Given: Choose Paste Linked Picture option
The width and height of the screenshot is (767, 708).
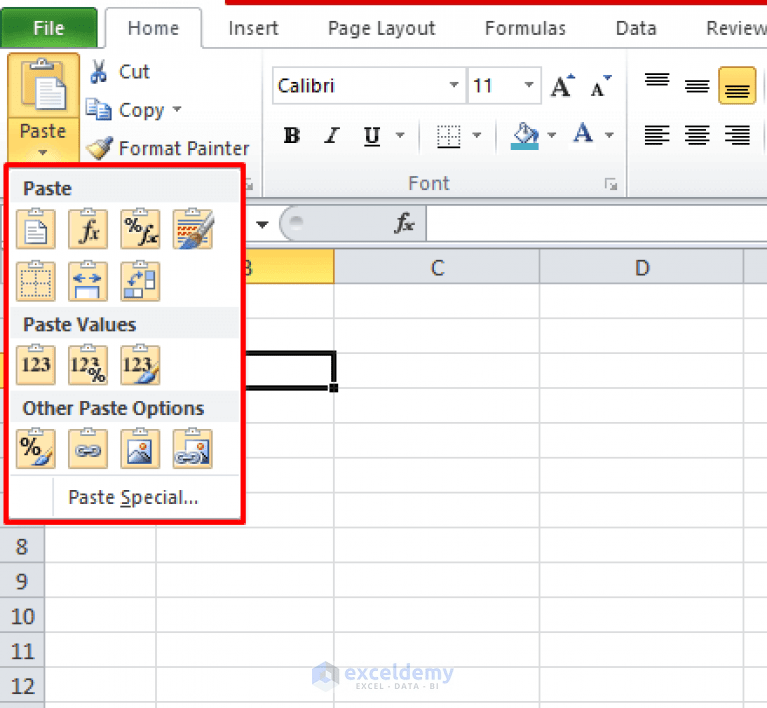Looking at the screenshot, I should coord(193,448).
